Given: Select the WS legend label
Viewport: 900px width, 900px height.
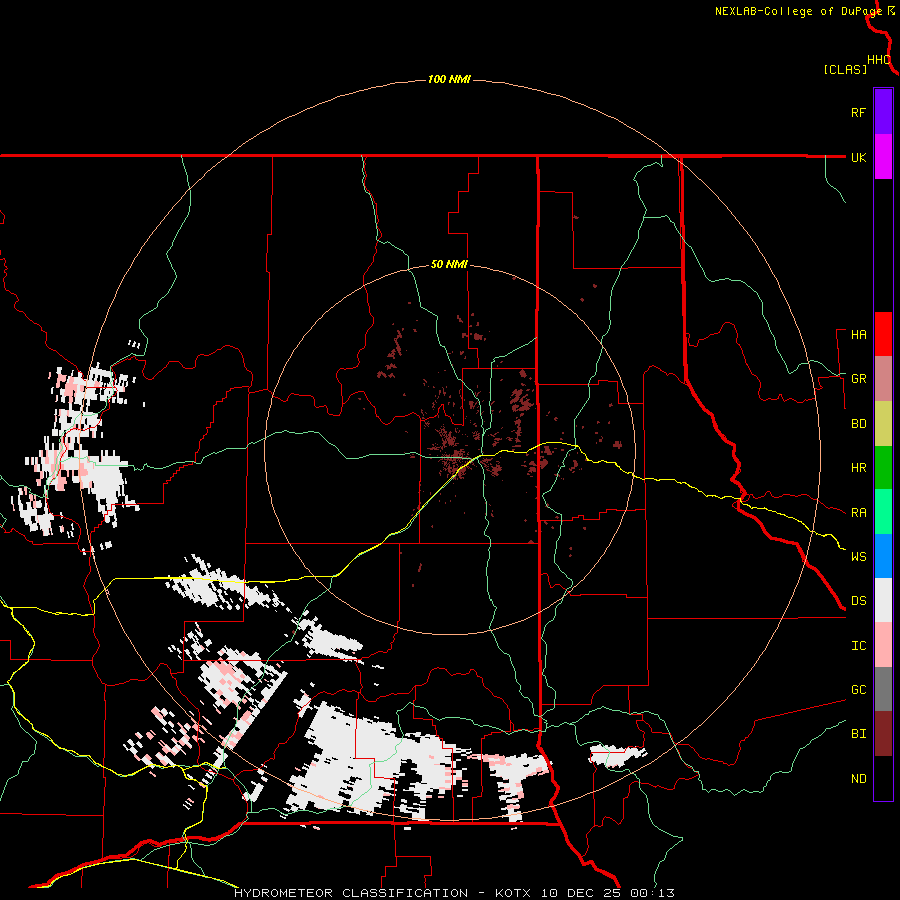Looking at the screenshot, I should coord(859,557).
